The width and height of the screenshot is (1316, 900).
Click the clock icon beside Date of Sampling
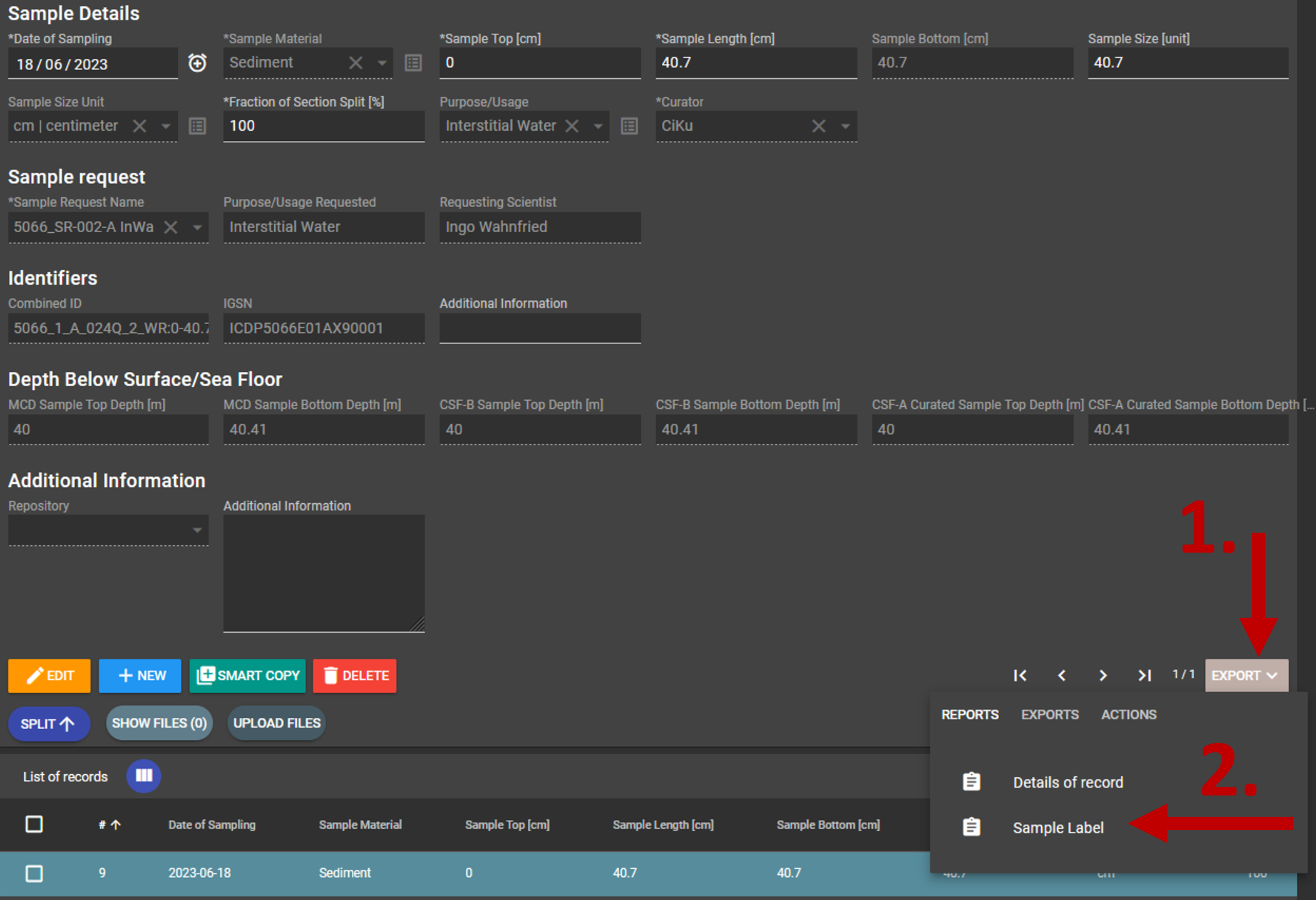click(x=197, y=63)
